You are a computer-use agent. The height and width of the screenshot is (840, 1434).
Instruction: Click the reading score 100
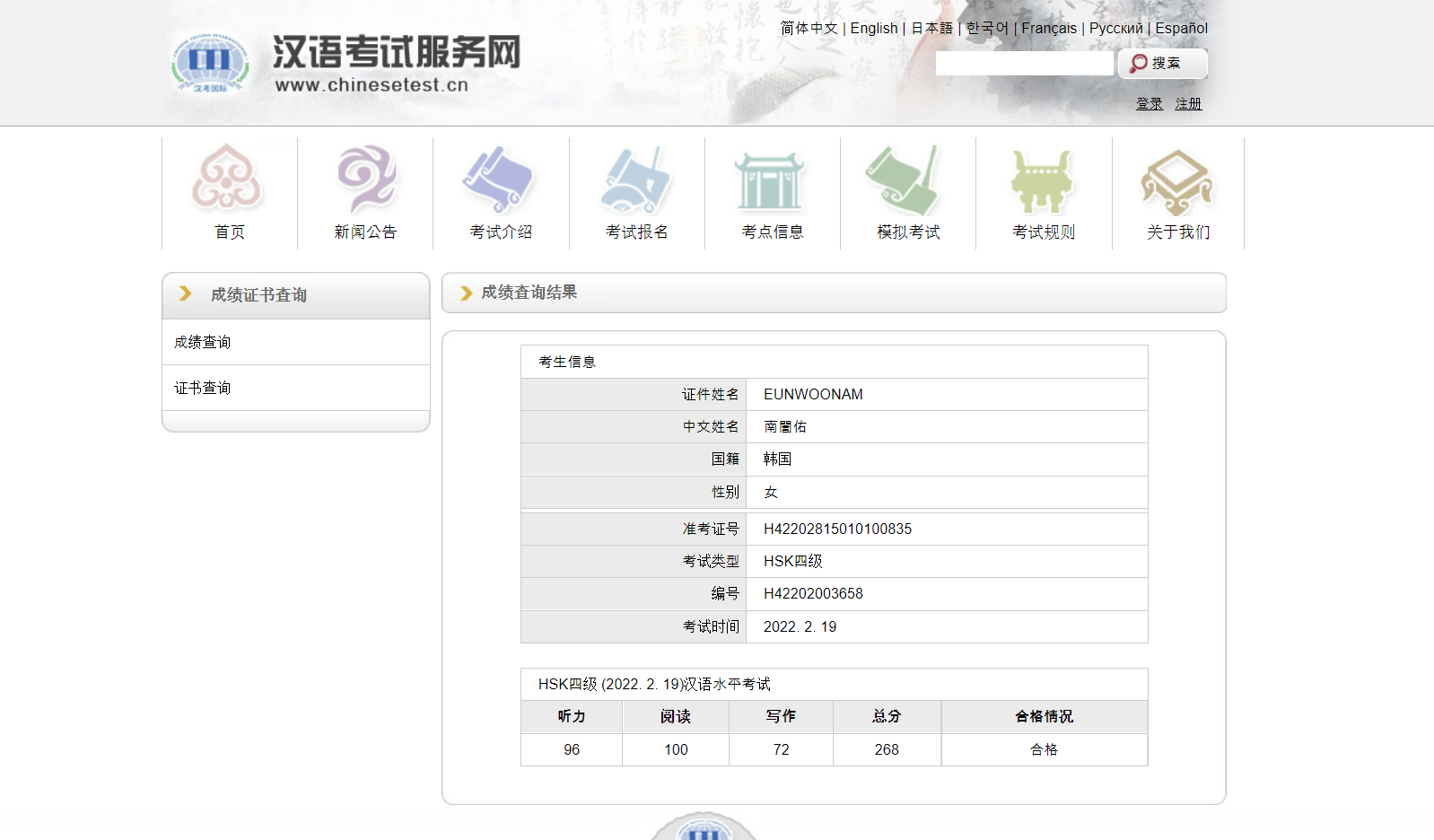point(676,749)
